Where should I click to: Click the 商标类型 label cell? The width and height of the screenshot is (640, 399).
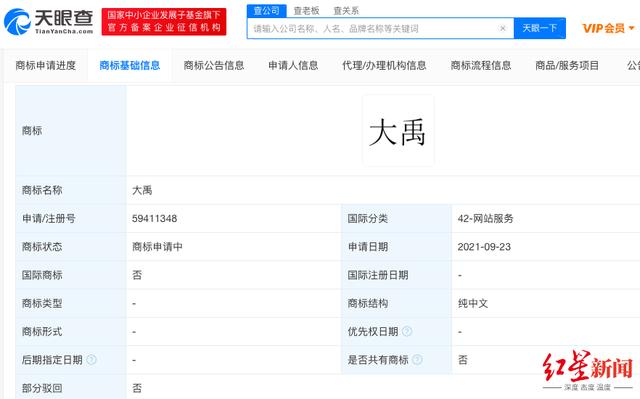coord(71,303)
